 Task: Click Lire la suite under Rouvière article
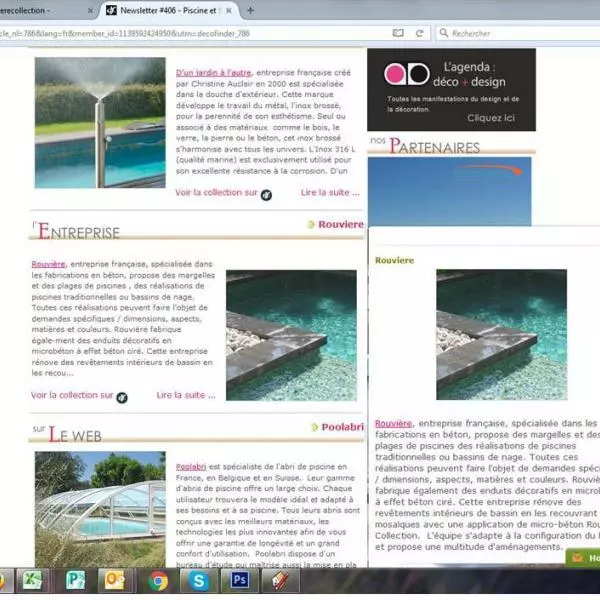186,395
